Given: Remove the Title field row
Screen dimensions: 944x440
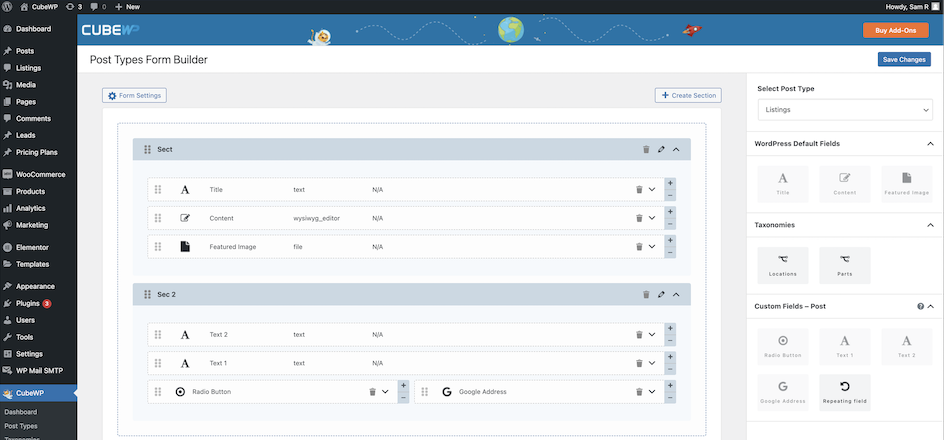Looking at the screenshot, I should 639,190.
